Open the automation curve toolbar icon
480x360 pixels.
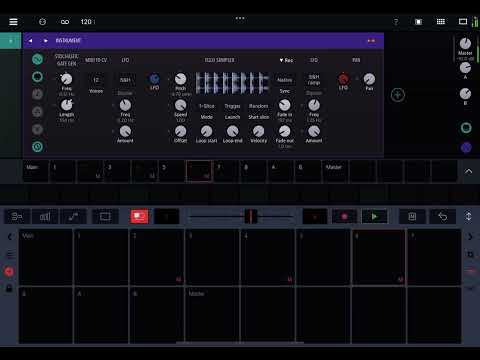73,217
